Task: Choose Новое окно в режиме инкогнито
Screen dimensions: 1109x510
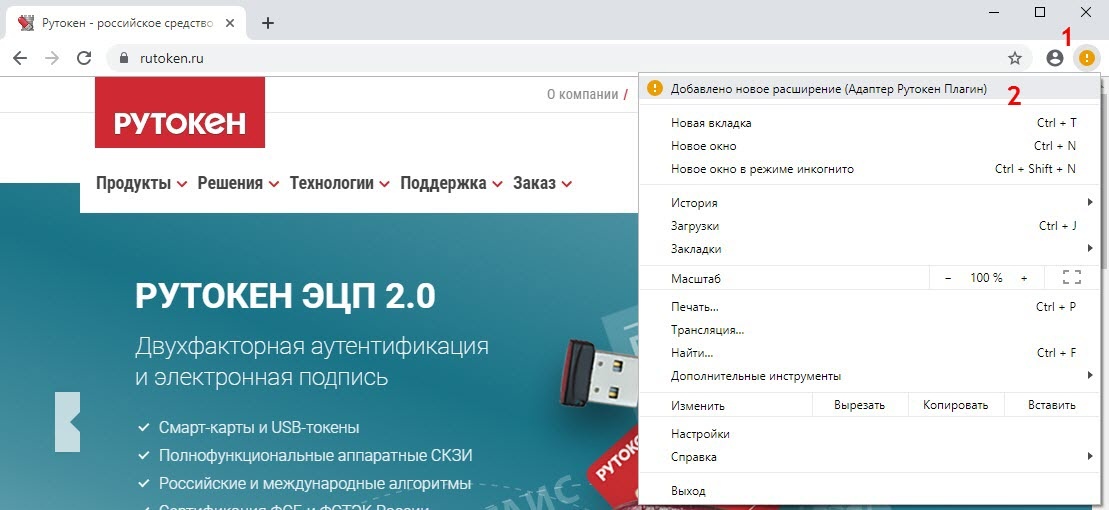Action: [x=870, y=169]
